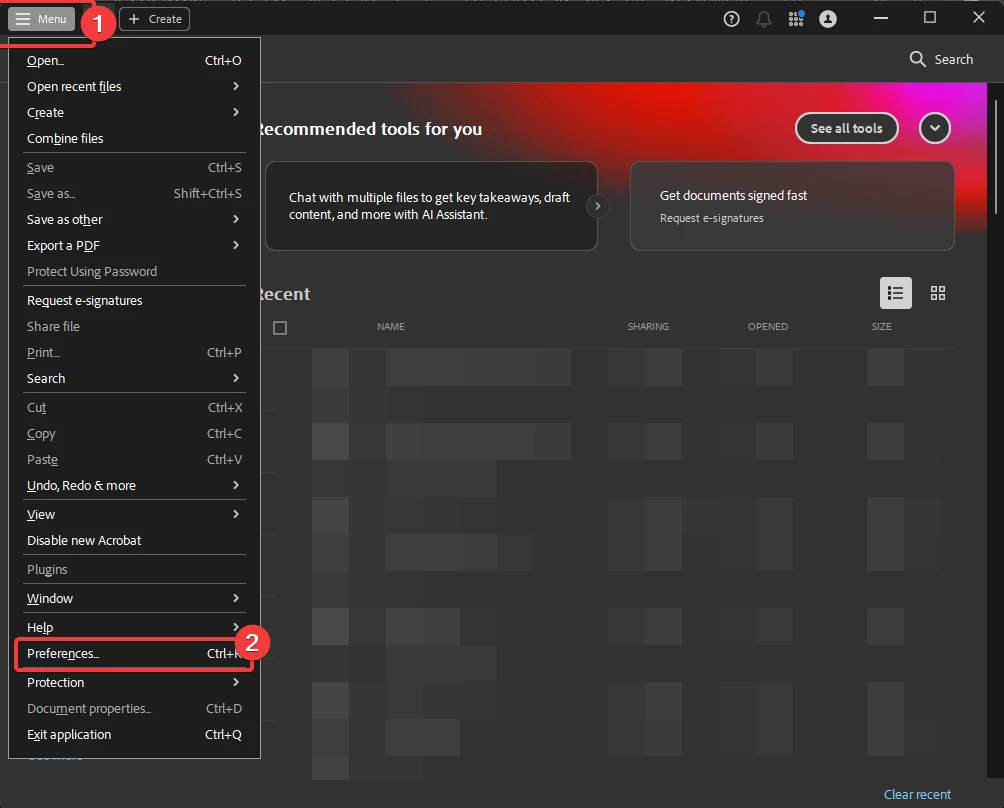Screen dimensions: 1004x808
Task: Expand the Search submenu
Action: click(134, 378)
